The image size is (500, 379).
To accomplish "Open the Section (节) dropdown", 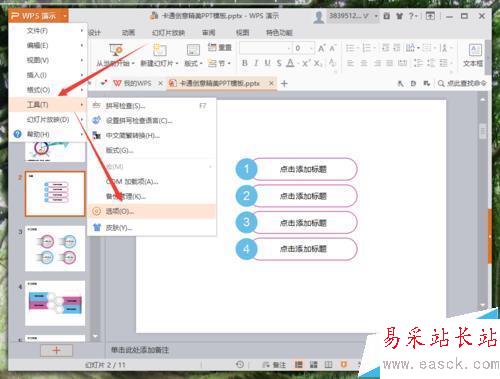I will tap(219, 63).
